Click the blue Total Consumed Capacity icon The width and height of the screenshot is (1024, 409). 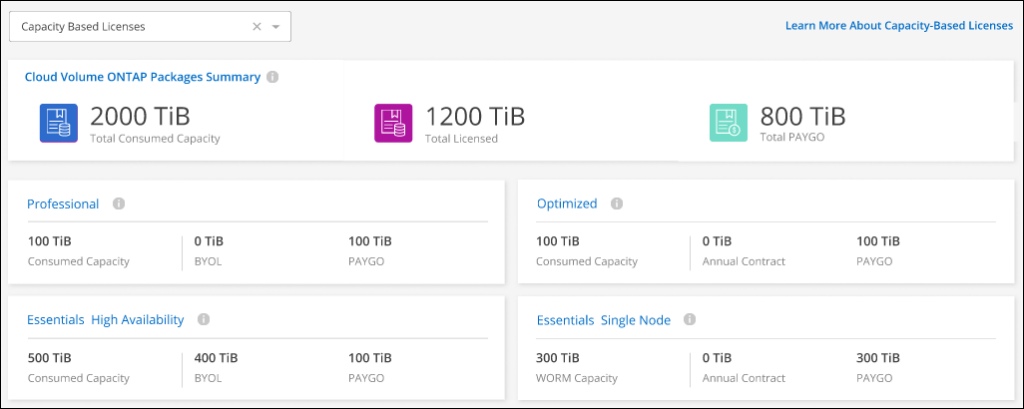point(58,123)
